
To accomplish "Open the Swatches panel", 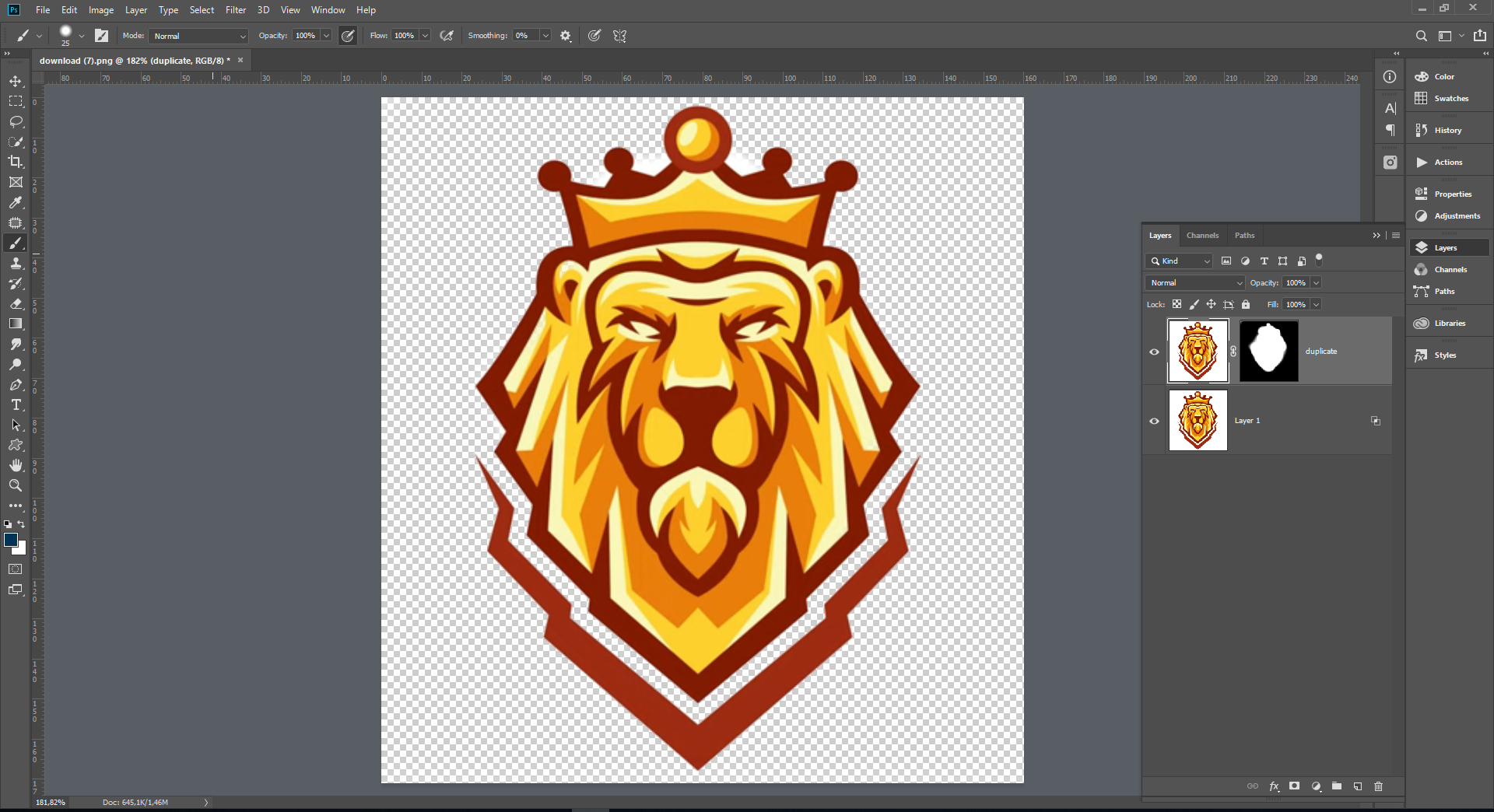I will [1450, 99].
